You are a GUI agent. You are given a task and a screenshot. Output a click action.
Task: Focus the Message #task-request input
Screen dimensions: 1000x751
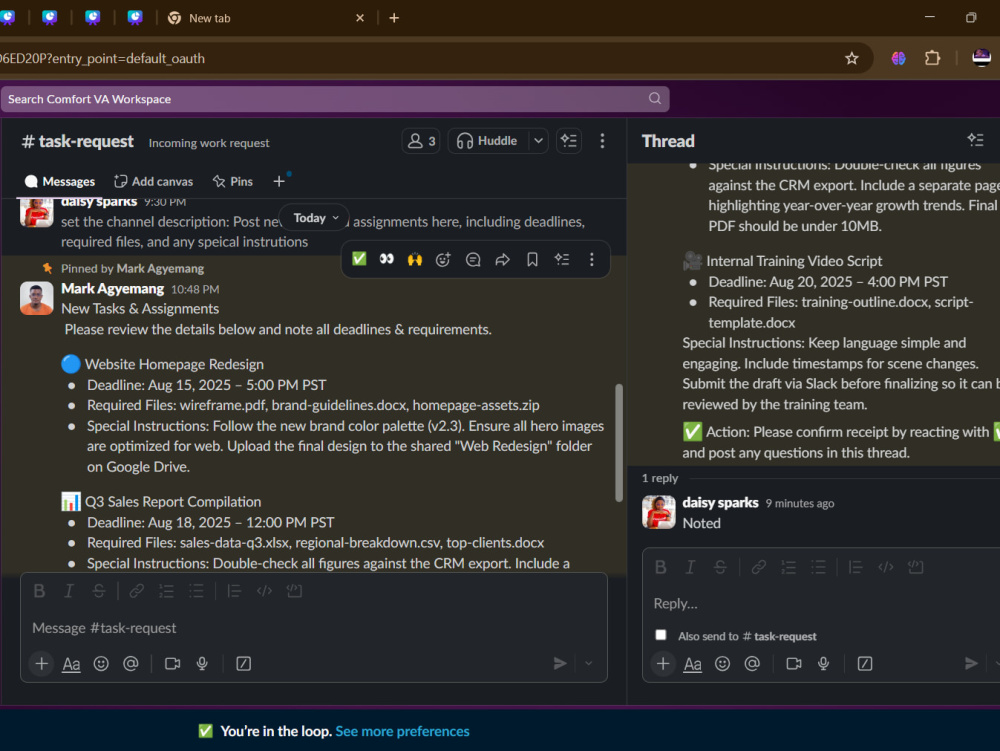point(314,628)
